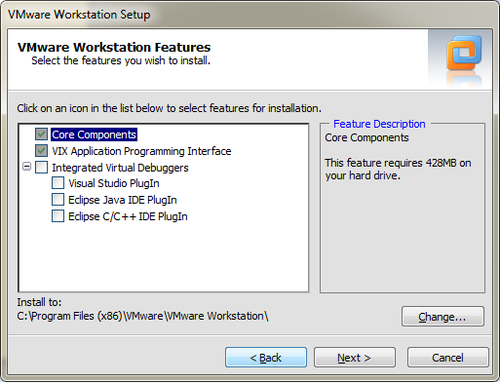Collapse the Integrated Virtual Debuggers tree node

[27, 166]
